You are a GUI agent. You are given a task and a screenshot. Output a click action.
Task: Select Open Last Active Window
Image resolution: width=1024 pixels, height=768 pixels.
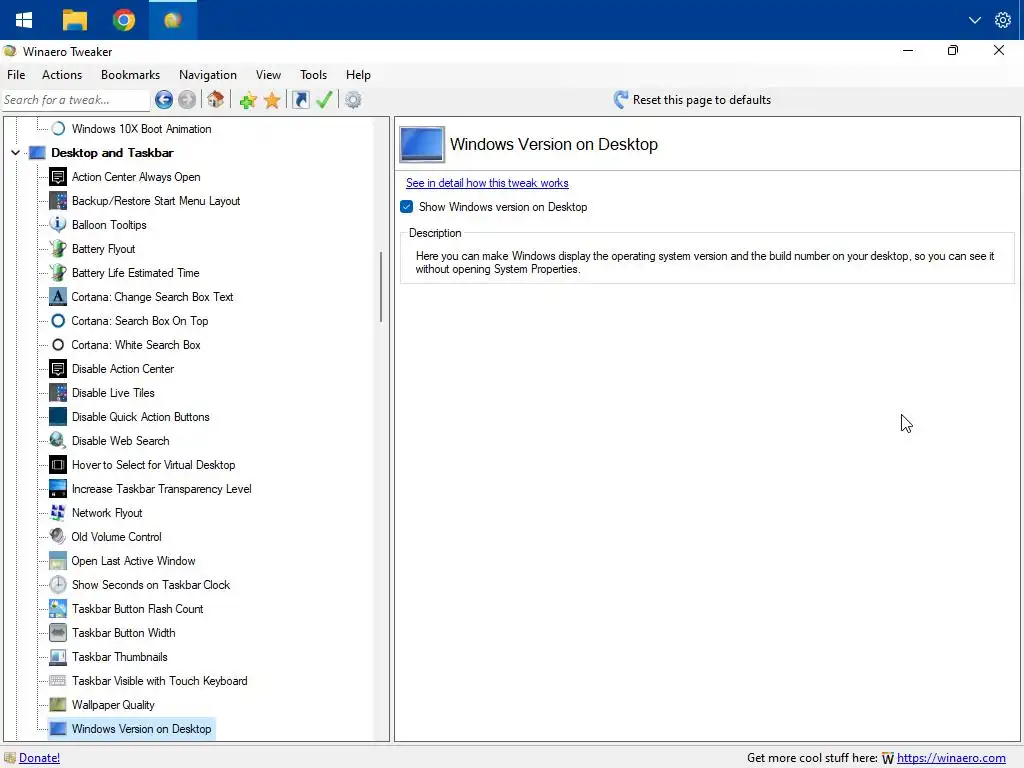pyautogui.click(x=133, y=561)
